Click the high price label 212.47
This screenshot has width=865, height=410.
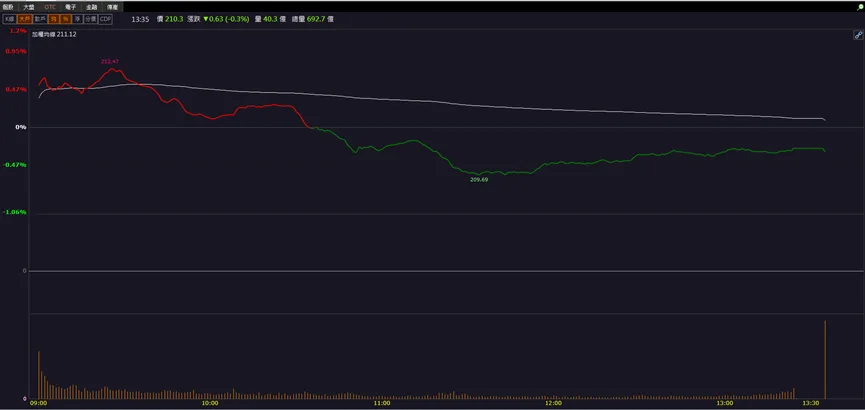point(110,62)
